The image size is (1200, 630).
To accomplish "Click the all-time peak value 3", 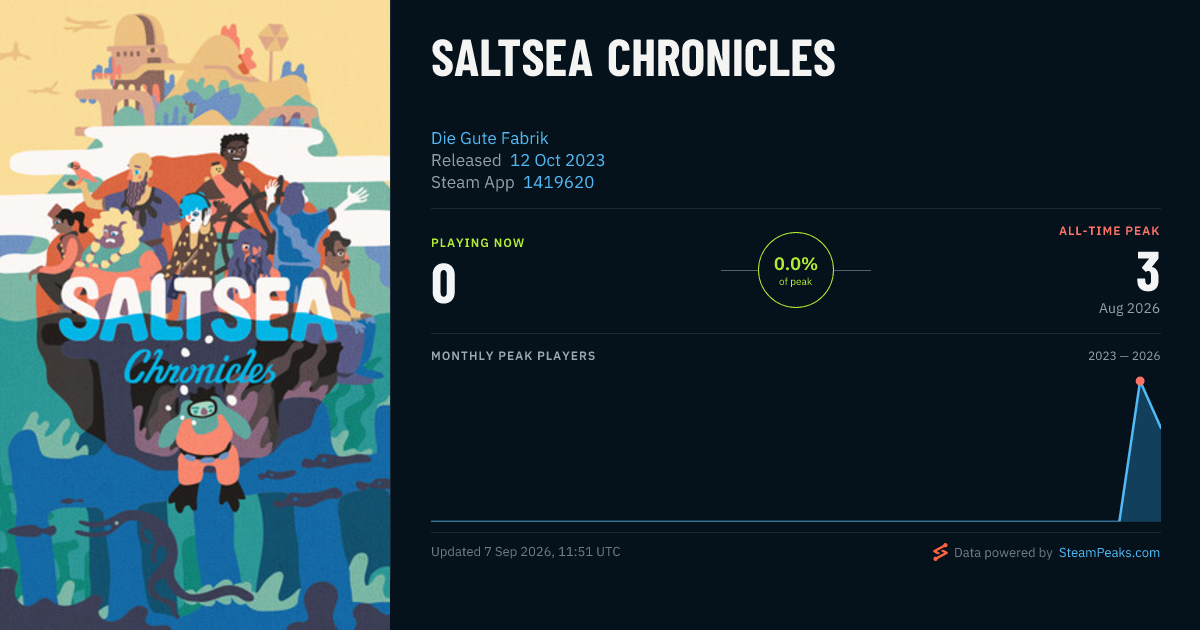I will tap(1148, 272).
